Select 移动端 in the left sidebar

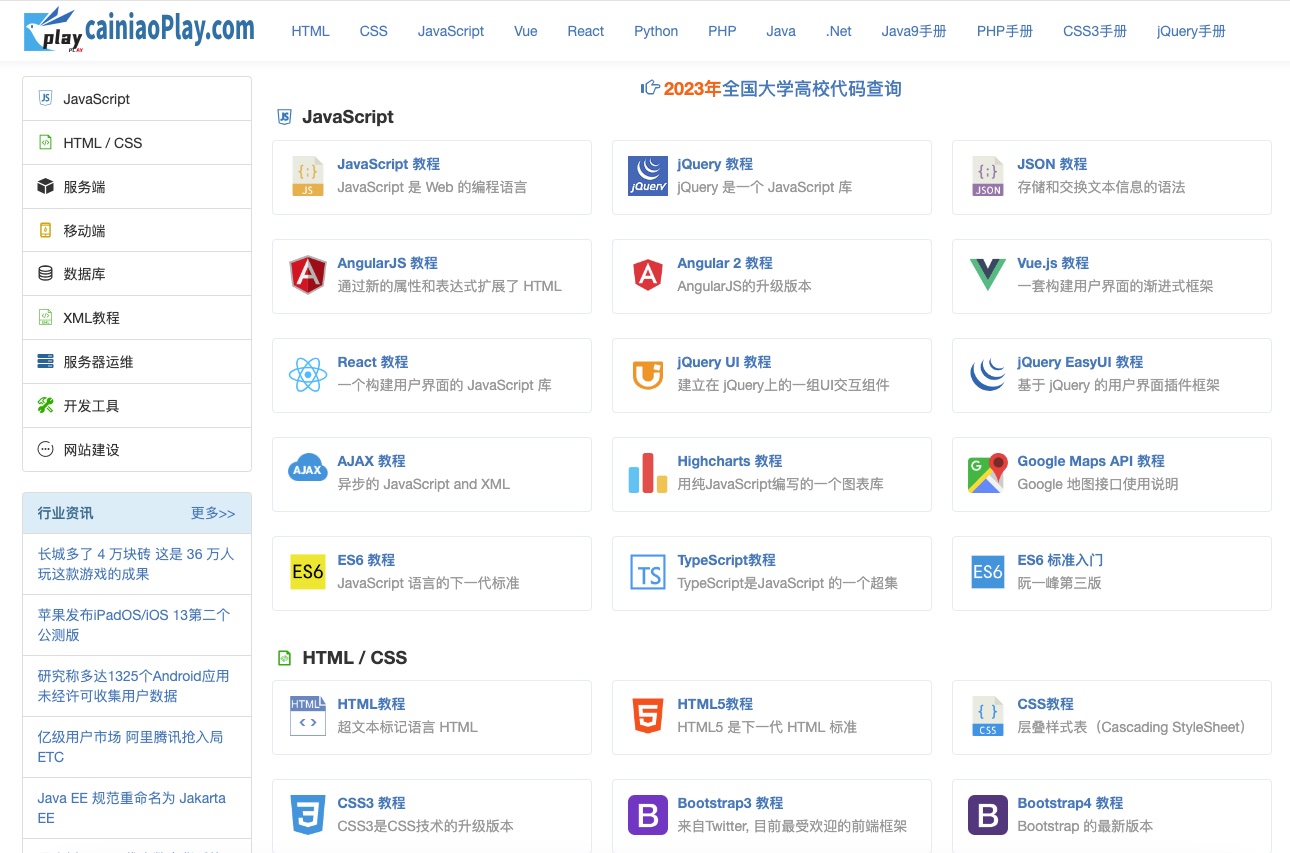click(137, 230)
